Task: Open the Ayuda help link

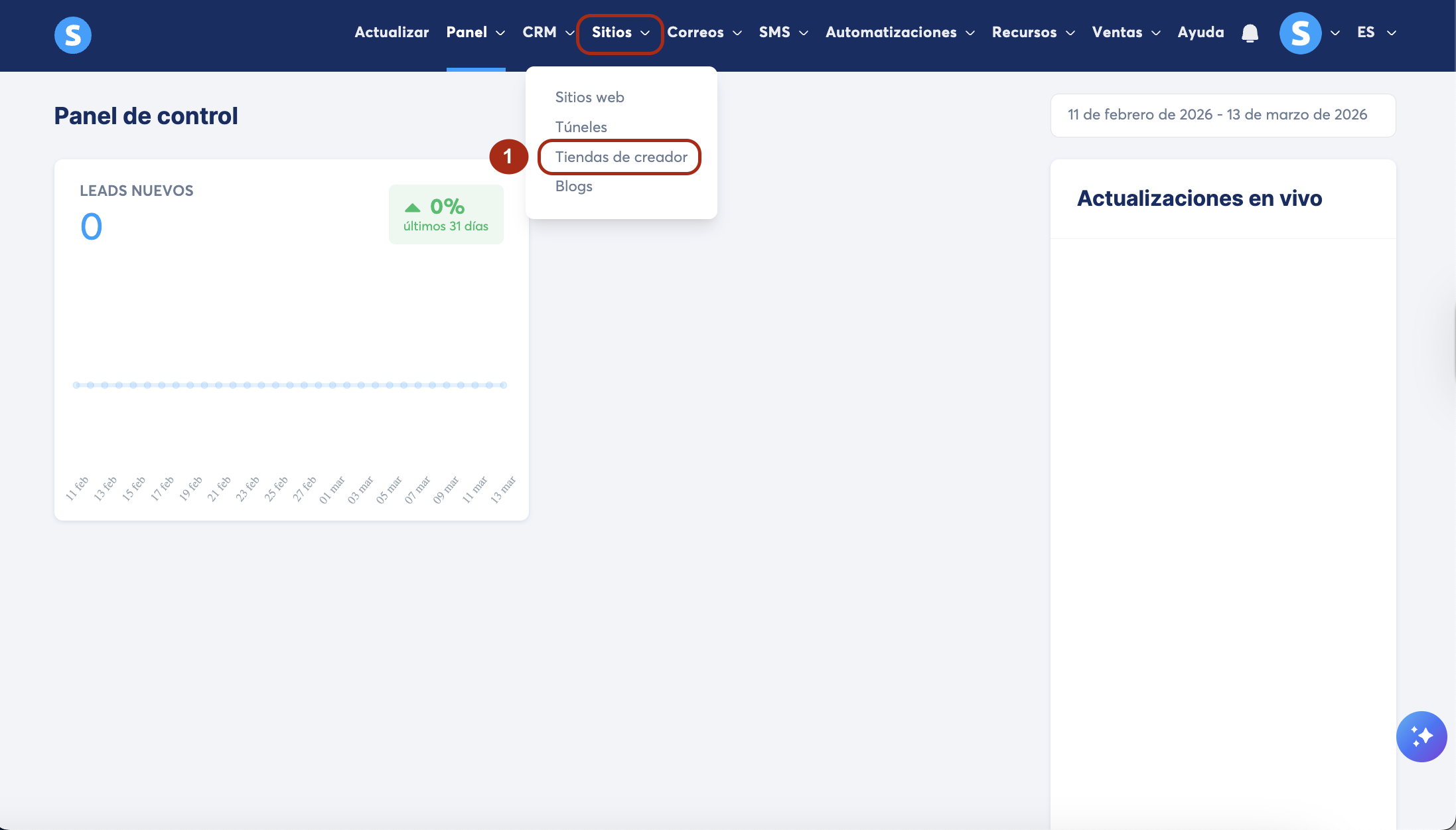Action: (x=1200, y=33)
